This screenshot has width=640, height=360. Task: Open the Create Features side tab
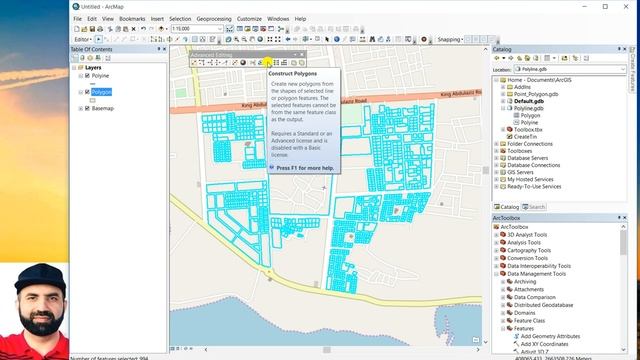tap(632, 69)
